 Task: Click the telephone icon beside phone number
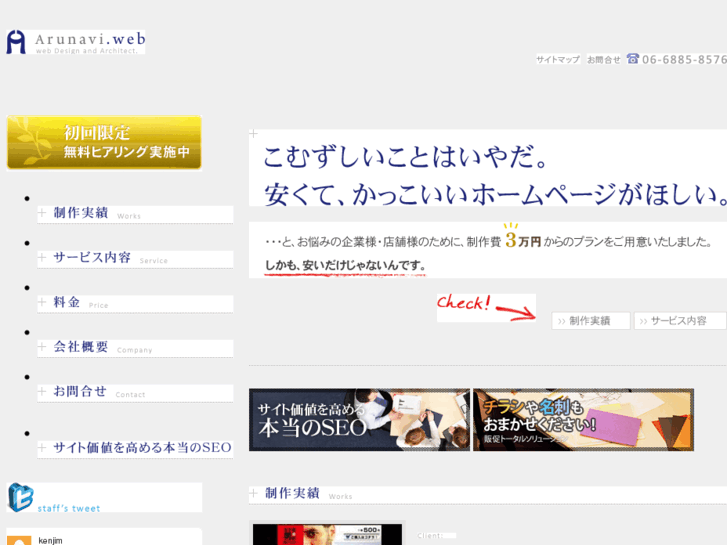click(x=633, y=58)
